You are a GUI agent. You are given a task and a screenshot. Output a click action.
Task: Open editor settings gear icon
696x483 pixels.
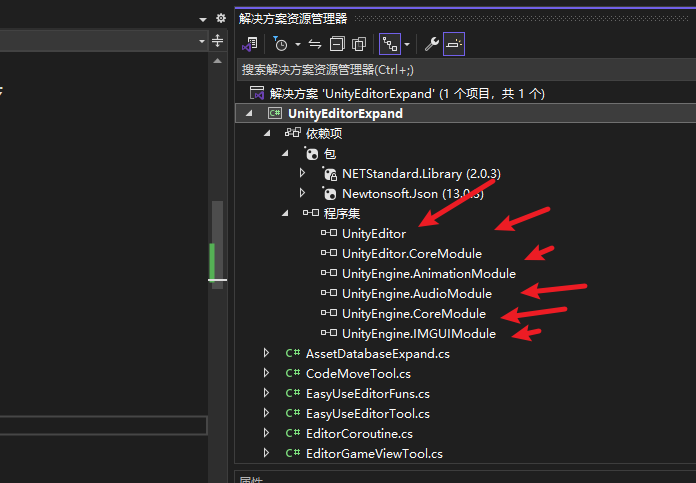click(221, 18)
